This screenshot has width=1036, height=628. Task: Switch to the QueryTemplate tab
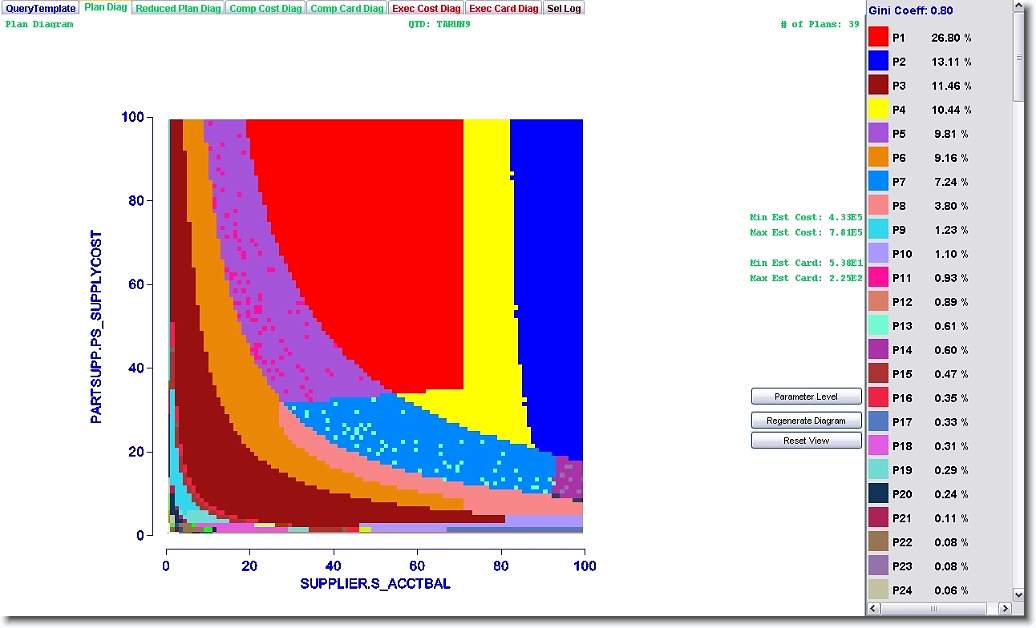coord(40,8)
